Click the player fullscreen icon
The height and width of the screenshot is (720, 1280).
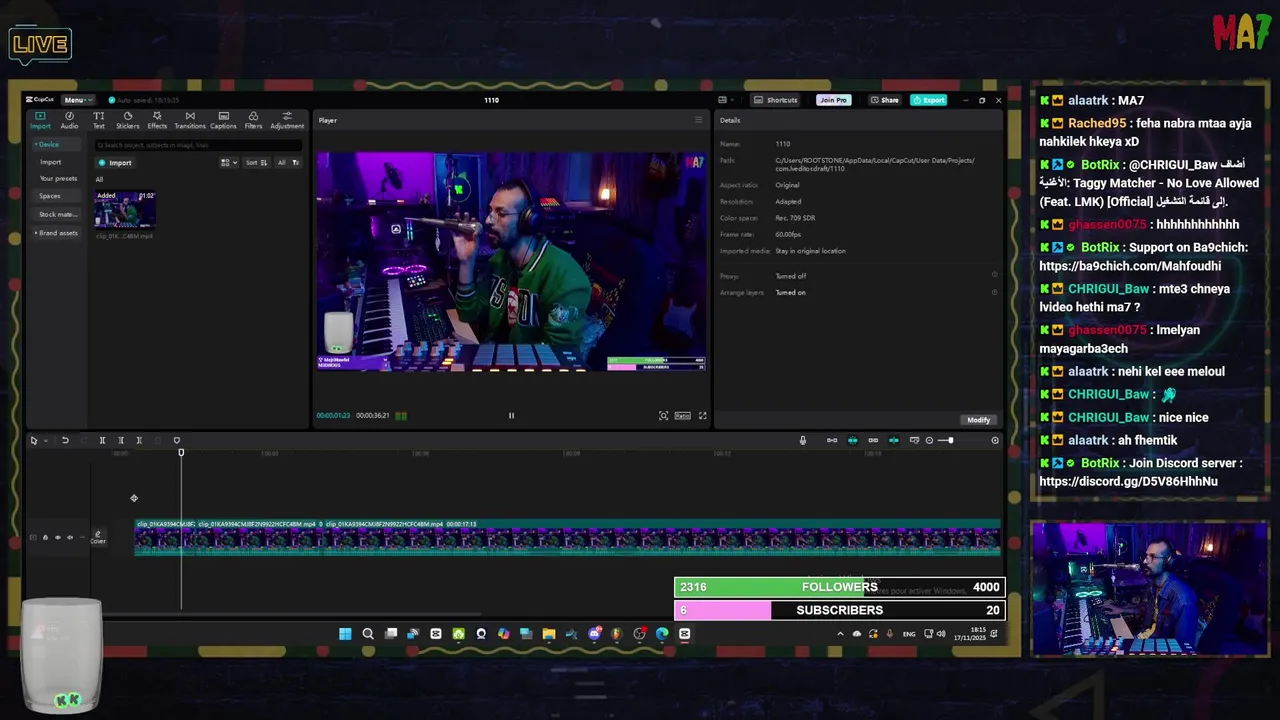[x=702, y=416]
